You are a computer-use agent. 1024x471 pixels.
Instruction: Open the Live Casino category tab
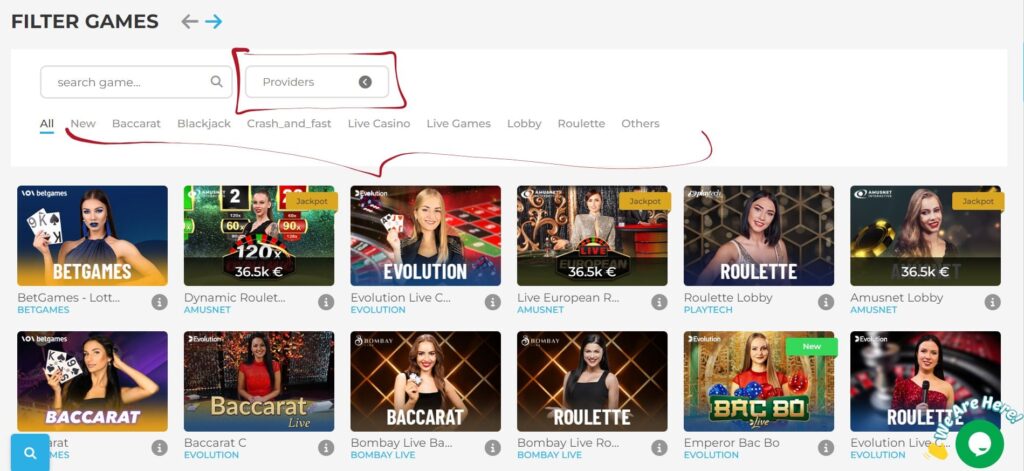(x=379, y=123)
